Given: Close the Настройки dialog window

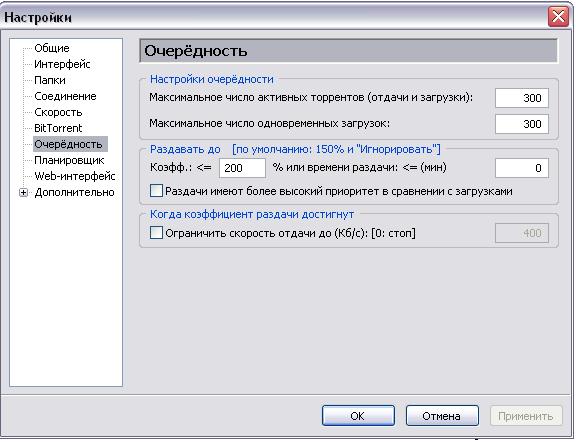Looking at the screenshot, I should click(x=558, y=17).
